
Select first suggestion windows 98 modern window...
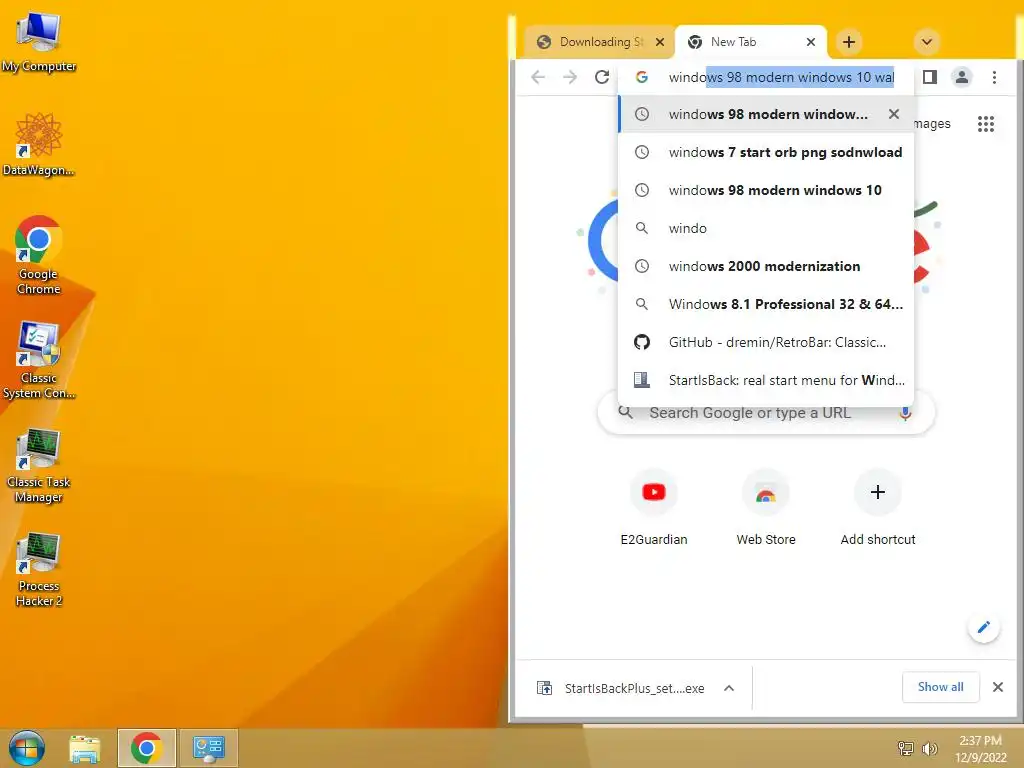pyautogui.click(x=766, y=114)
